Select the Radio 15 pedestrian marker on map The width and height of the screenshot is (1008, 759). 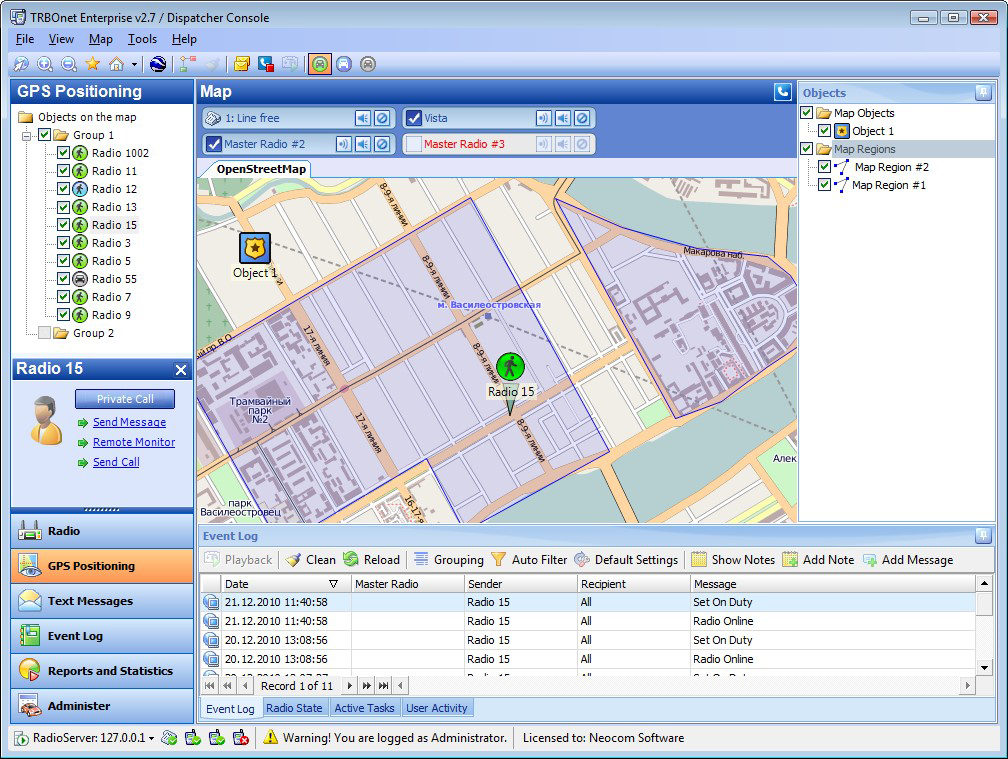click(510, 367)
